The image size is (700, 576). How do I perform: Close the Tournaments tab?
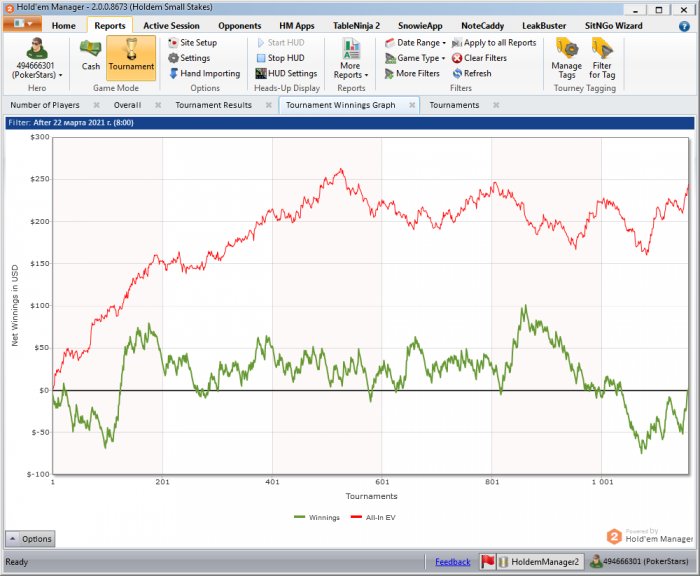[x=496, y=105]
